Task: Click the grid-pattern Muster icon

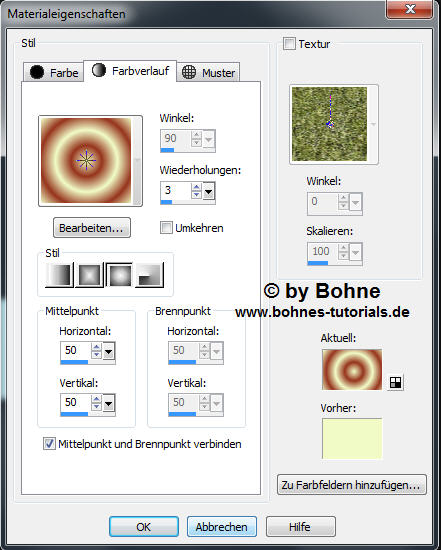Action: pos(189,72)
